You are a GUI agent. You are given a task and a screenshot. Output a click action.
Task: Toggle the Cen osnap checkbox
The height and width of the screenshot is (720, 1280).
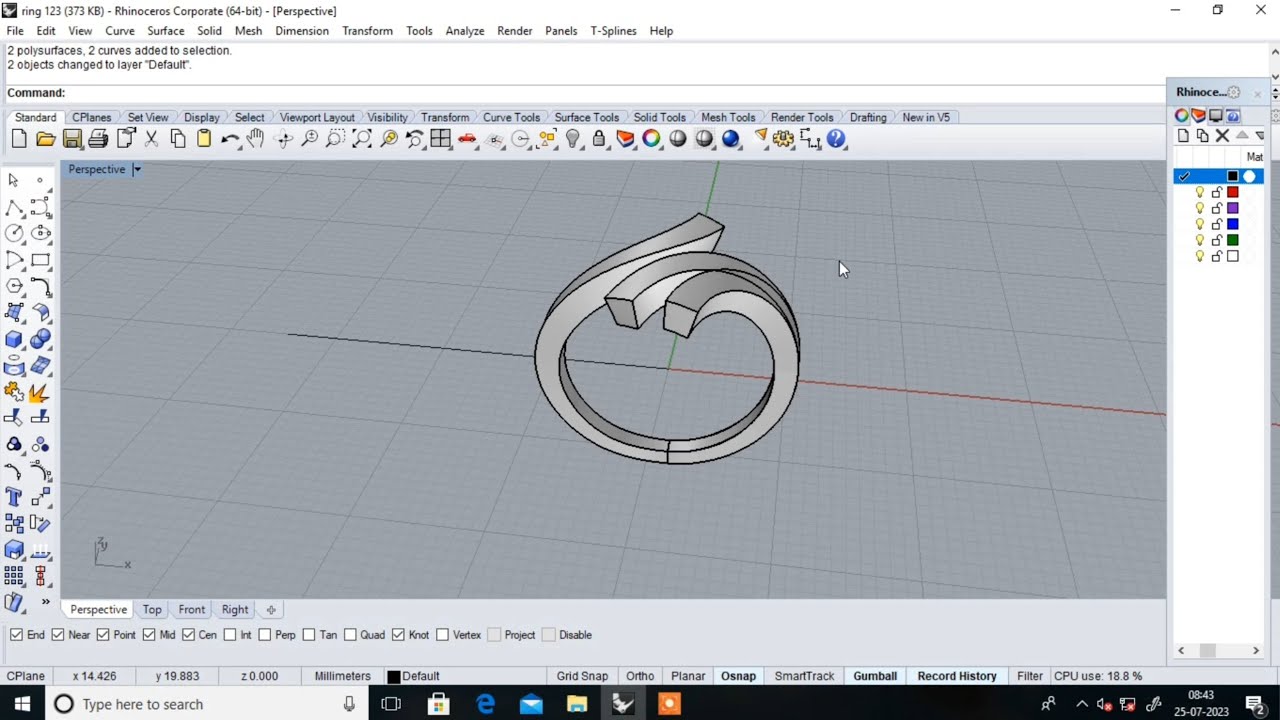[x=188, y=635]
